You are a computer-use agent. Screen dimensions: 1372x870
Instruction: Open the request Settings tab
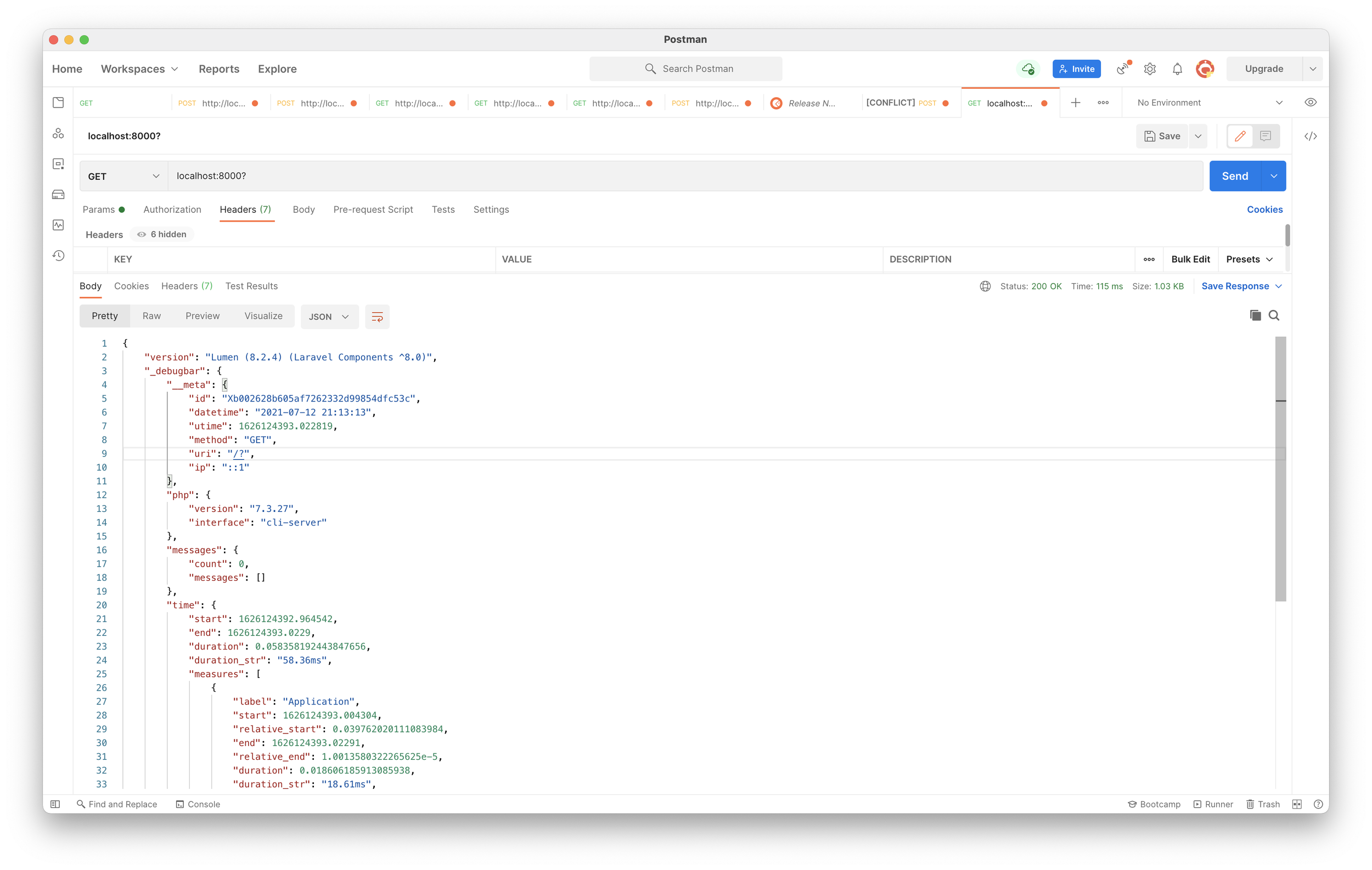491,210
